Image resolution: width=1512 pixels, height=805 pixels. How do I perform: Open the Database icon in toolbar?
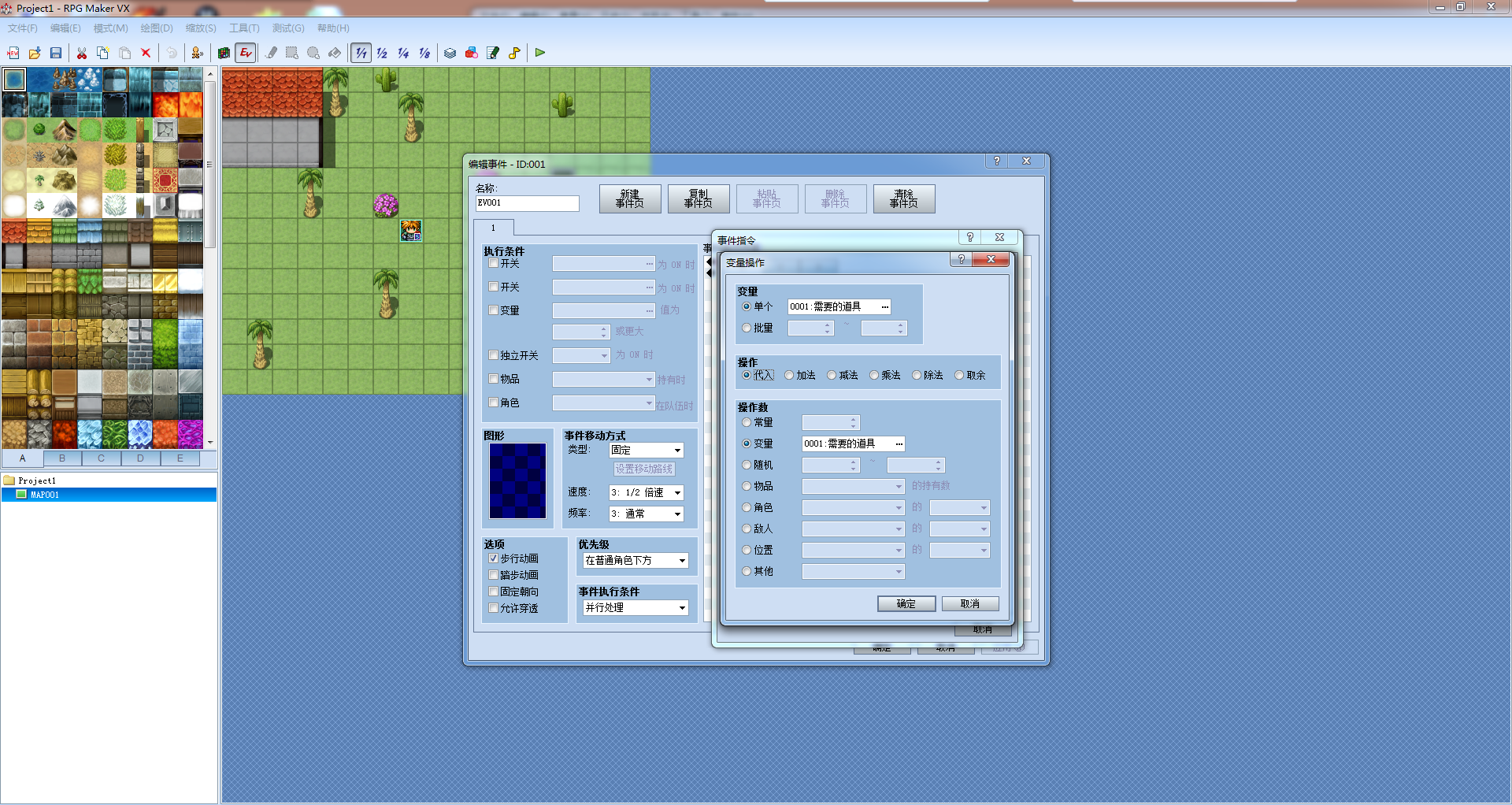click(x=450, y=53)
